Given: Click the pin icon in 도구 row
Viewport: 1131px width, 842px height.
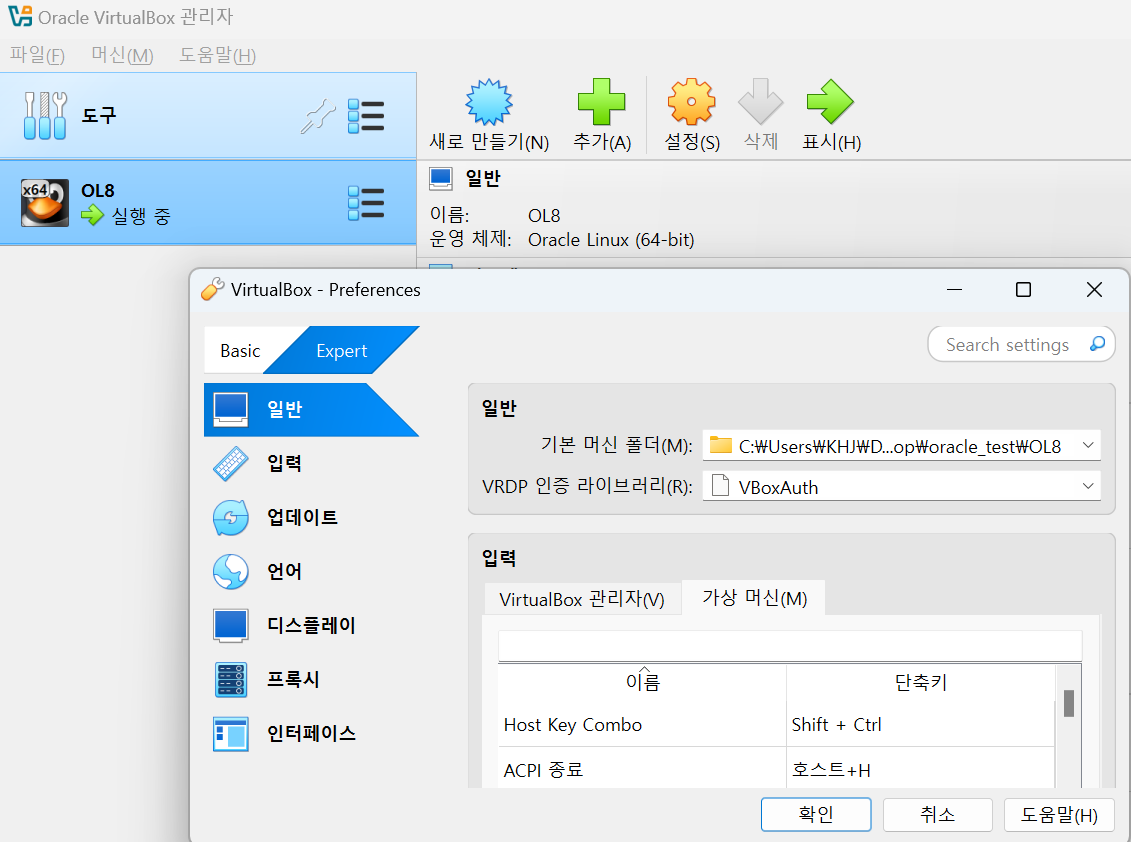Looking at the screenshot, I should pos(318,116).
